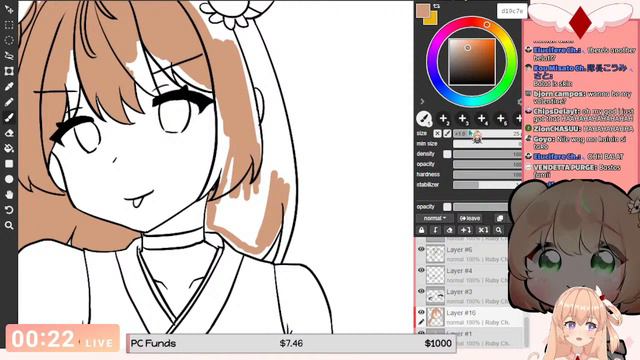This screenshot has height=360, width=640.
Task: Click the hardness slider
Action: [x=487, y=174]
